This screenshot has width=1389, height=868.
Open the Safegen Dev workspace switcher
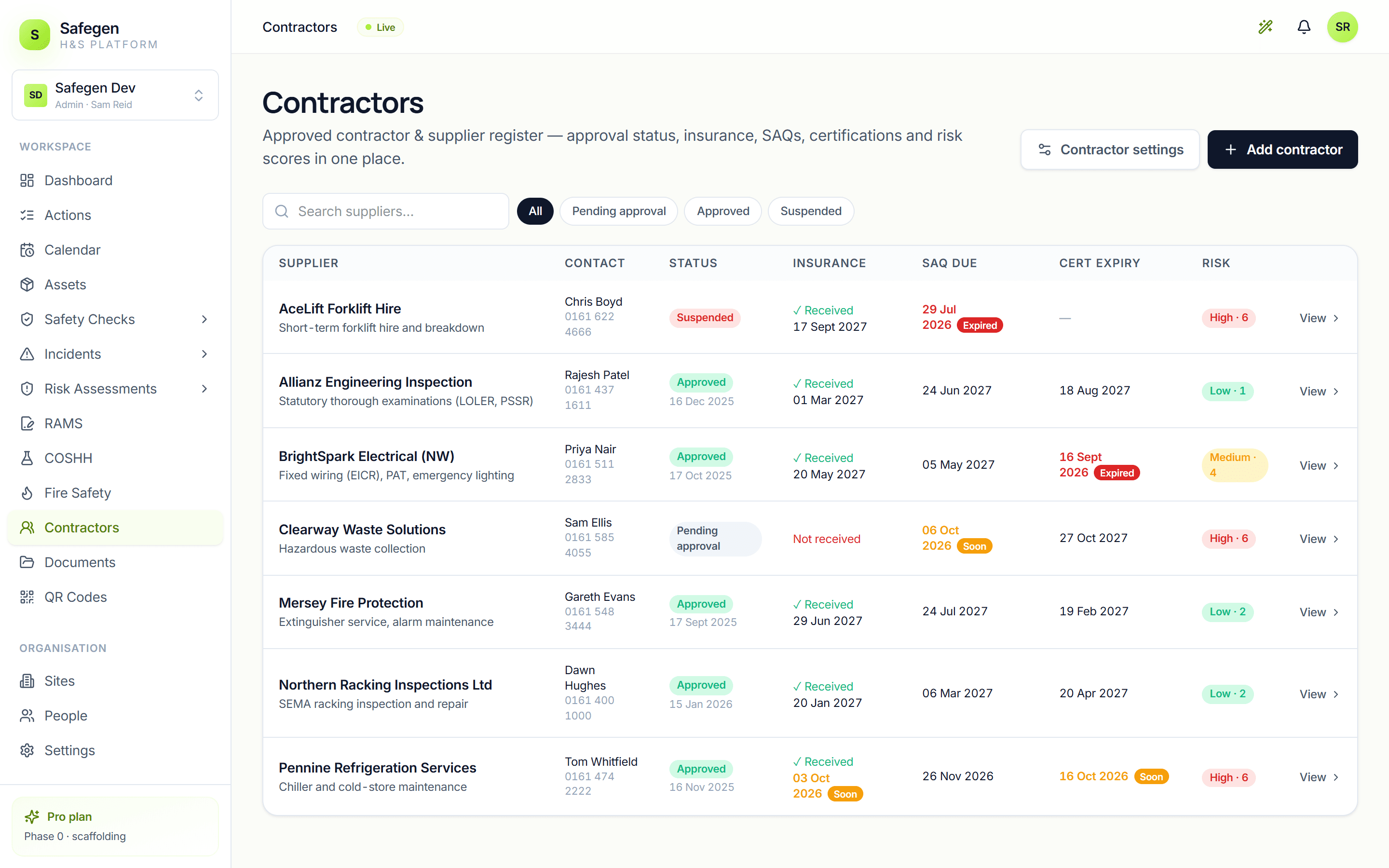pyautogui.click(x=115, y=95)
